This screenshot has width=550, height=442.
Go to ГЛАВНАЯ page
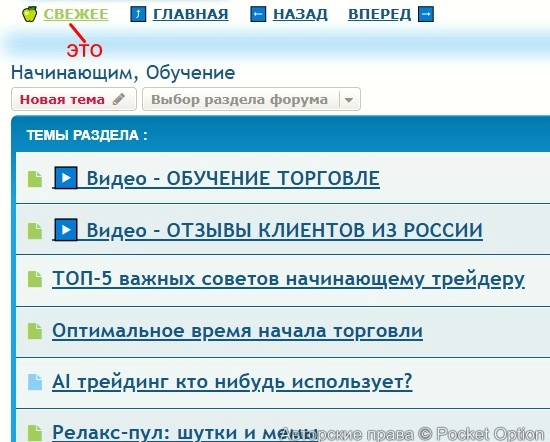click(191, 14)
